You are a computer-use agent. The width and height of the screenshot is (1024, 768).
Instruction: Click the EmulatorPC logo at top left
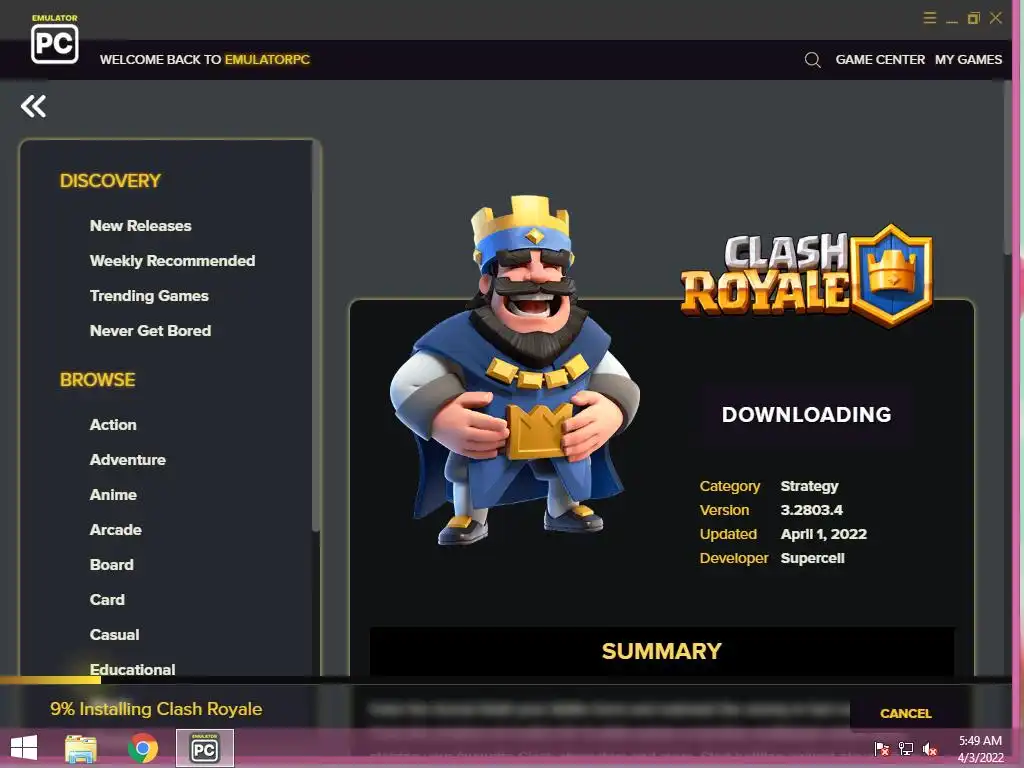(55, 39)
